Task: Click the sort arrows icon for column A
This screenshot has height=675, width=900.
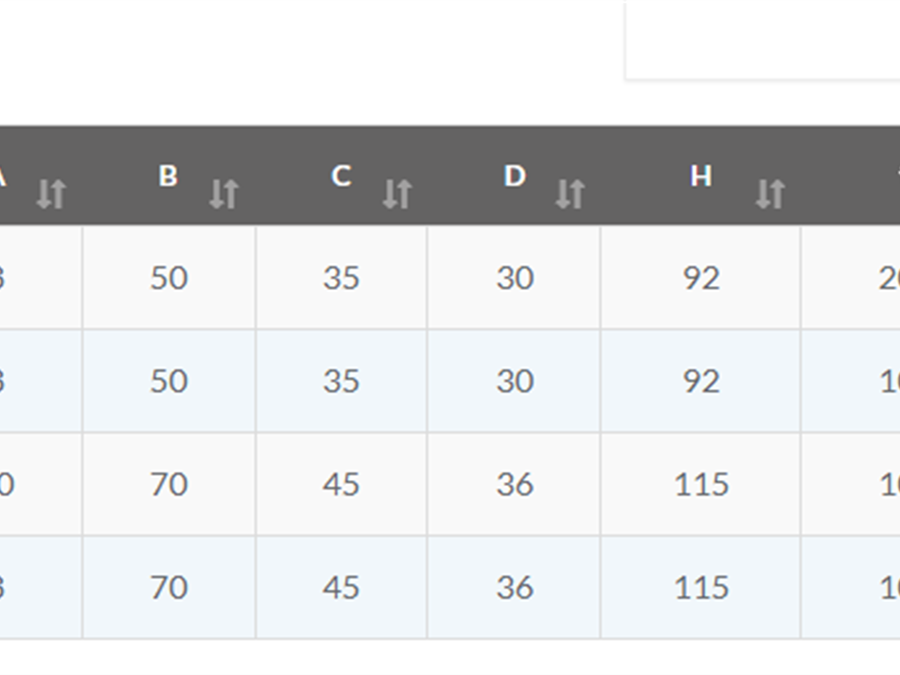Action: pos(51,194)
